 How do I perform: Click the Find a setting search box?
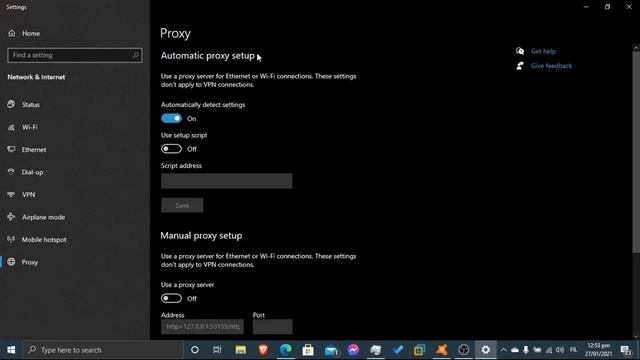(75, 55)
